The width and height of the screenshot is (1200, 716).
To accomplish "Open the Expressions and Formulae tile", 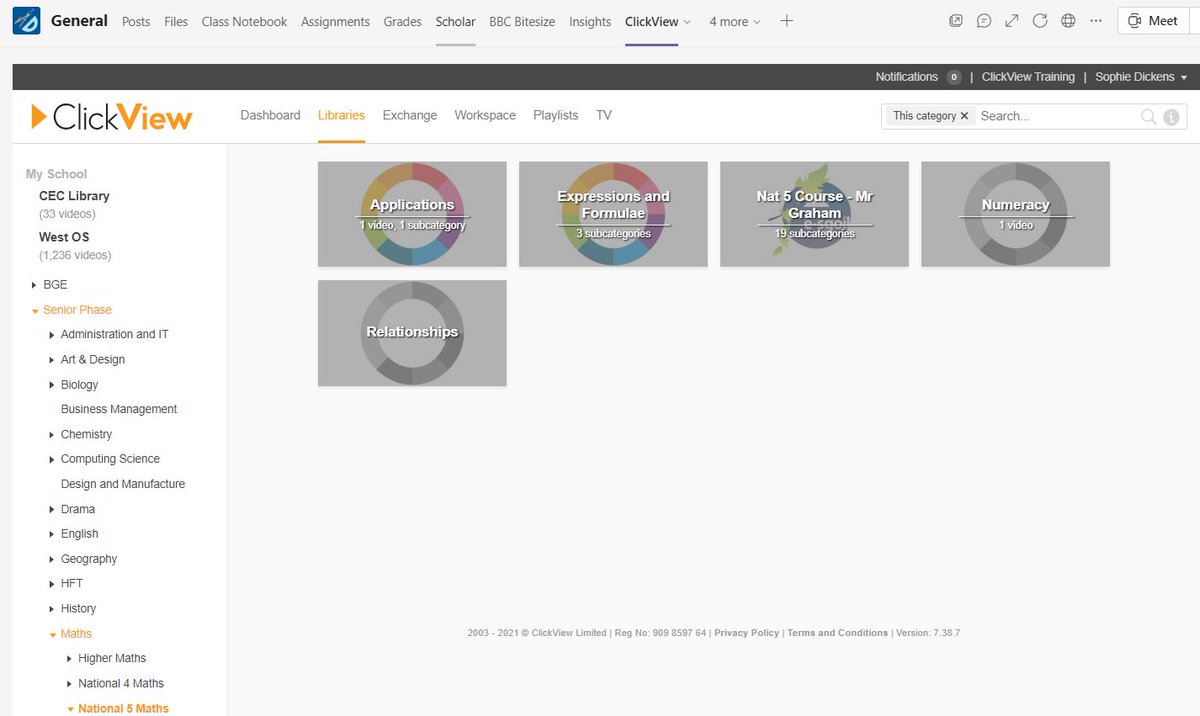I will pos(613,214).
